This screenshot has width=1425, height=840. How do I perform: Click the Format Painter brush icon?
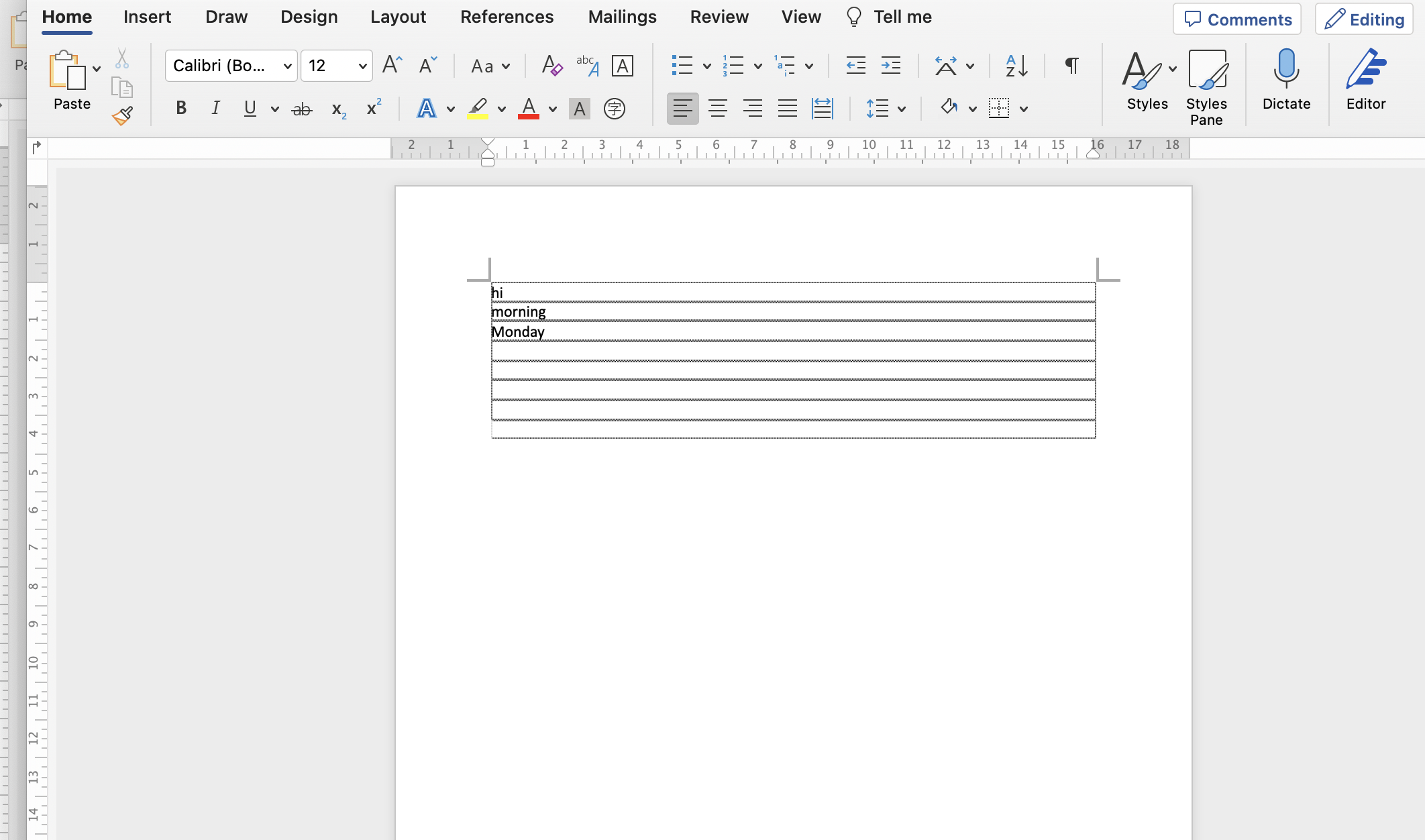[122, 116]
